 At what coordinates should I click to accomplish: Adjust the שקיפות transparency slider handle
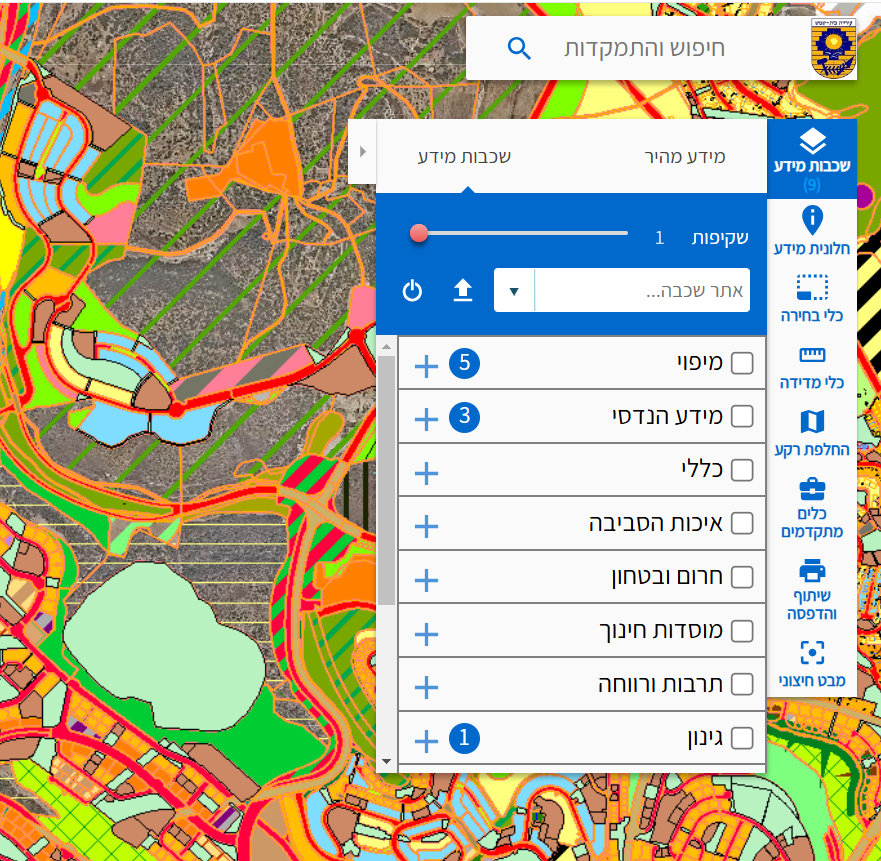419,233
